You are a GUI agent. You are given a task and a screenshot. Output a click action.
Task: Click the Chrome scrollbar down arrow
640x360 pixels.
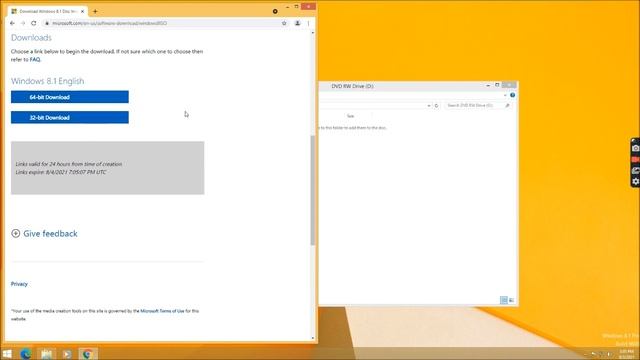click(x=313, y=338)
